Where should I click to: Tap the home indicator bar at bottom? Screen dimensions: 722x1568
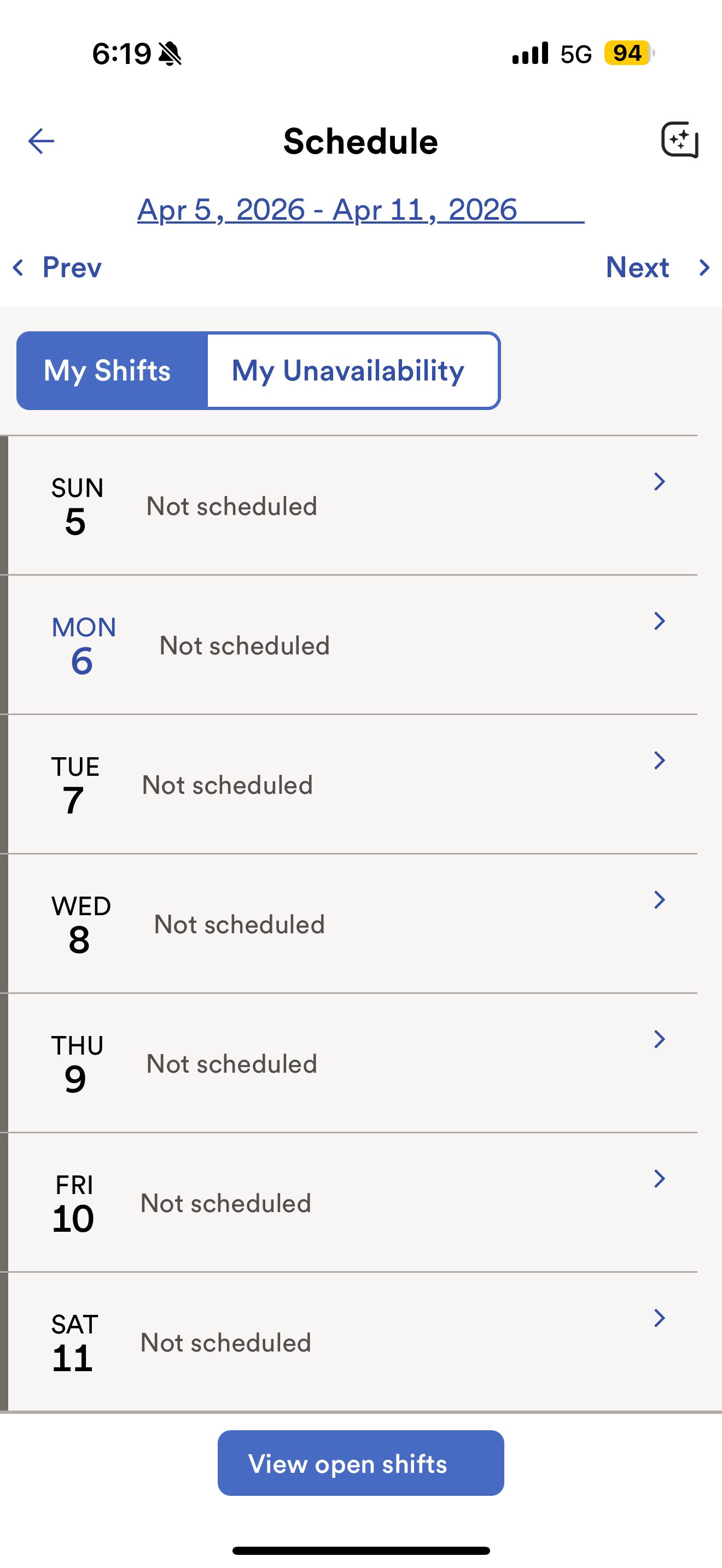coord(361,1551)
